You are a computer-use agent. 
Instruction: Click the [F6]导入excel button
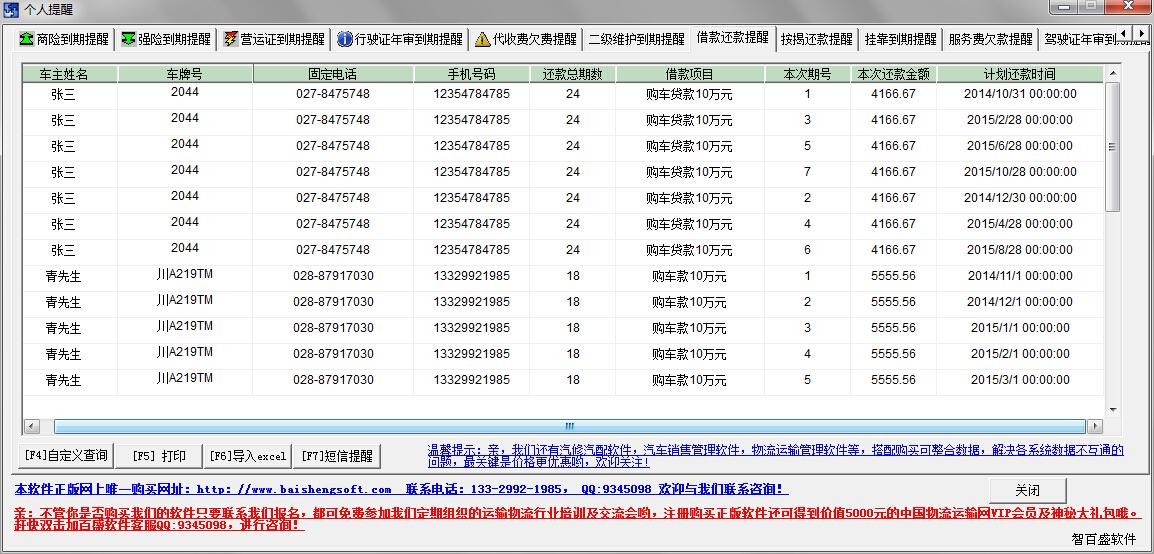[x=247, y=455]
